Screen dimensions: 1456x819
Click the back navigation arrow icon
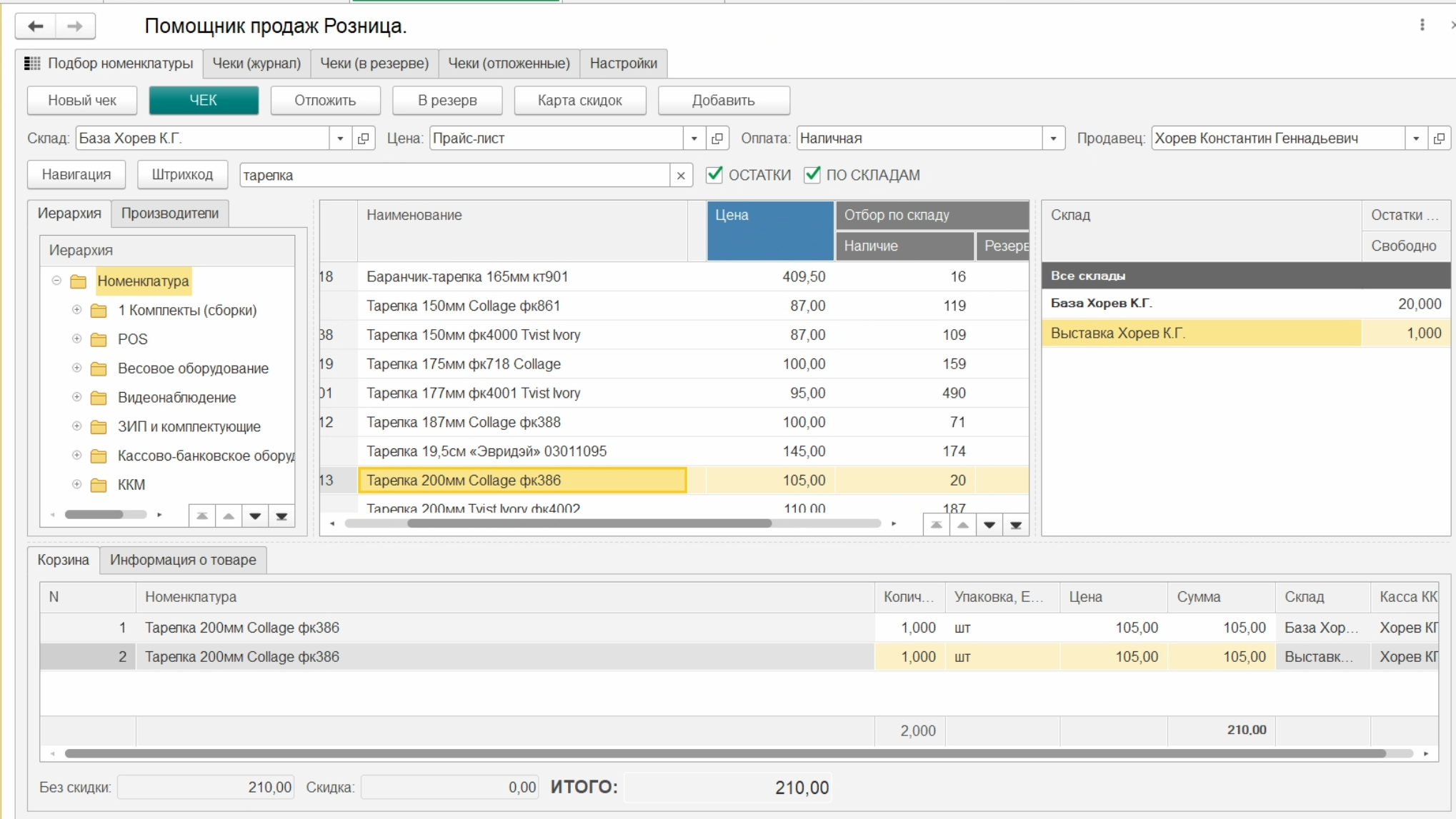tap(36, 26)
